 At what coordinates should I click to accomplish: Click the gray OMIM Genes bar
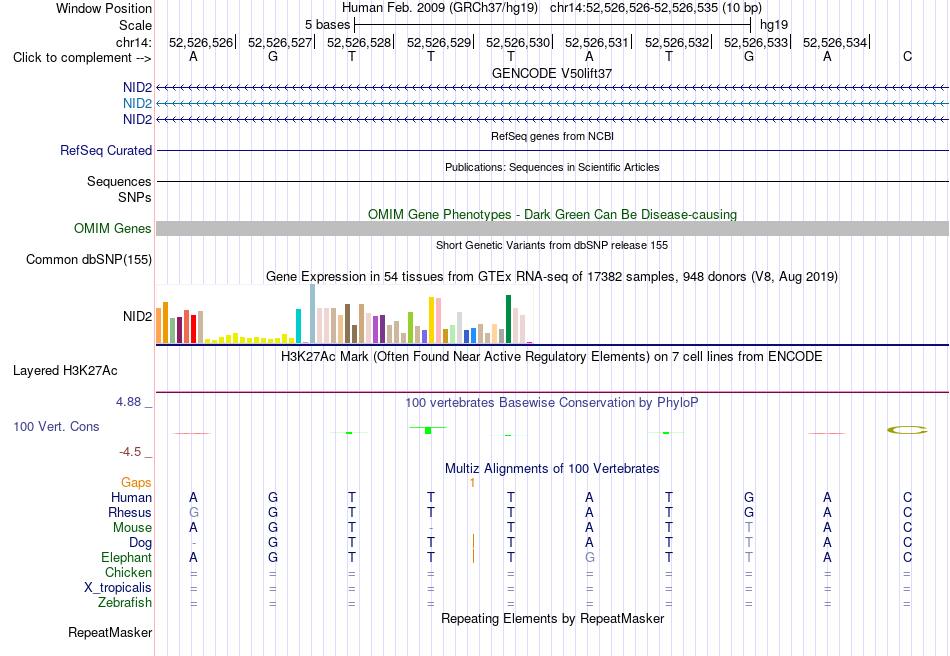point(552,228)
